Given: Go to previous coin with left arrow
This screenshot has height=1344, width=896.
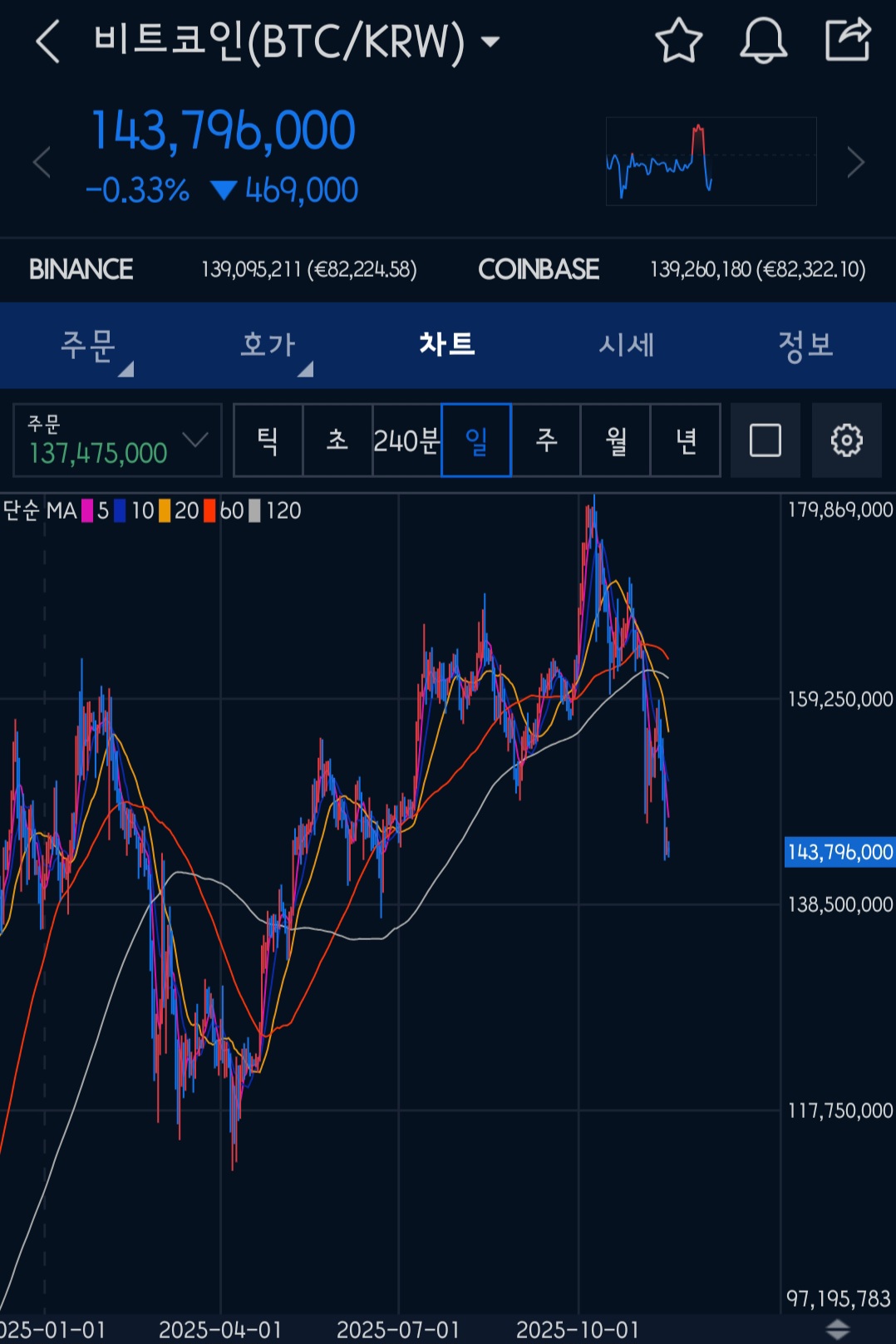Looking at the screenshot, I should pyautogui.click(x=42, y=162).
